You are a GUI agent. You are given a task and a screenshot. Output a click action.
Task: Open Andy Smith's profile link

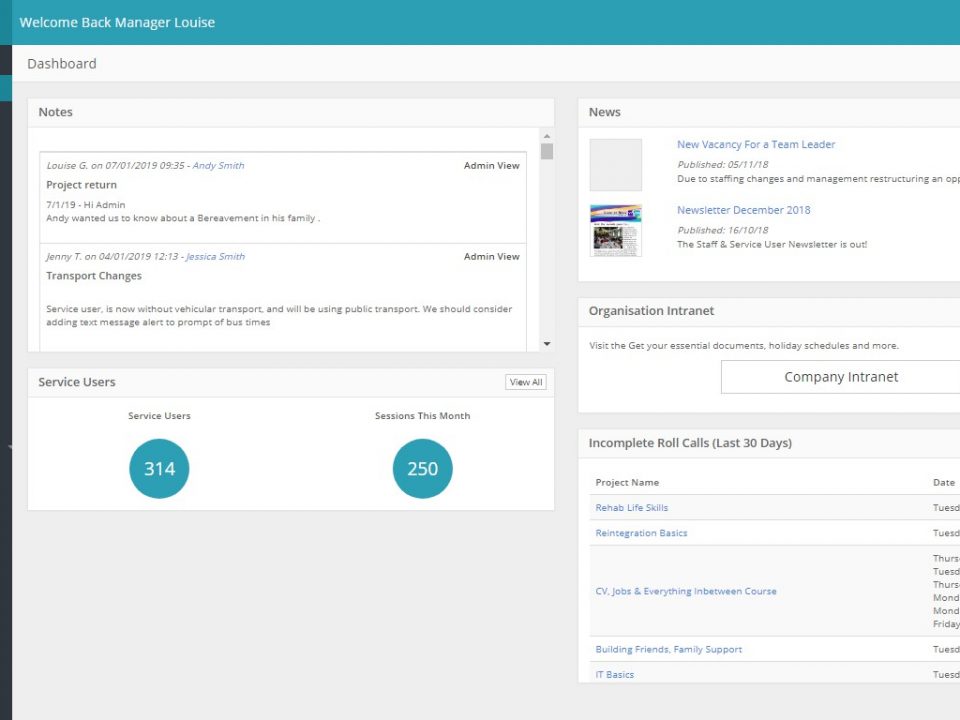point(219,165)
